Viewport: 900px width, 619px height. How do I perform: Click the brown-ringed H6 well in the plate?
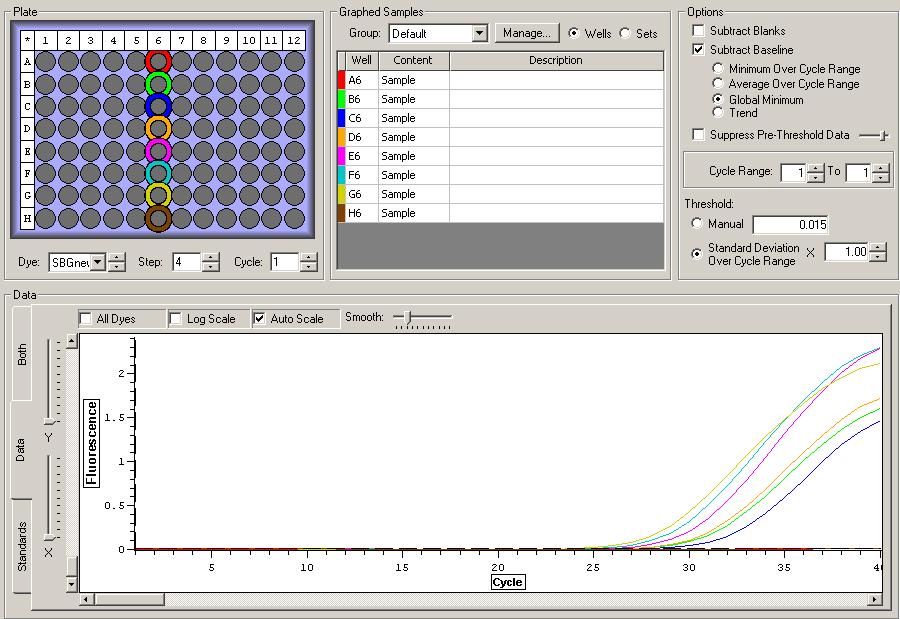[x=158, y=218]
